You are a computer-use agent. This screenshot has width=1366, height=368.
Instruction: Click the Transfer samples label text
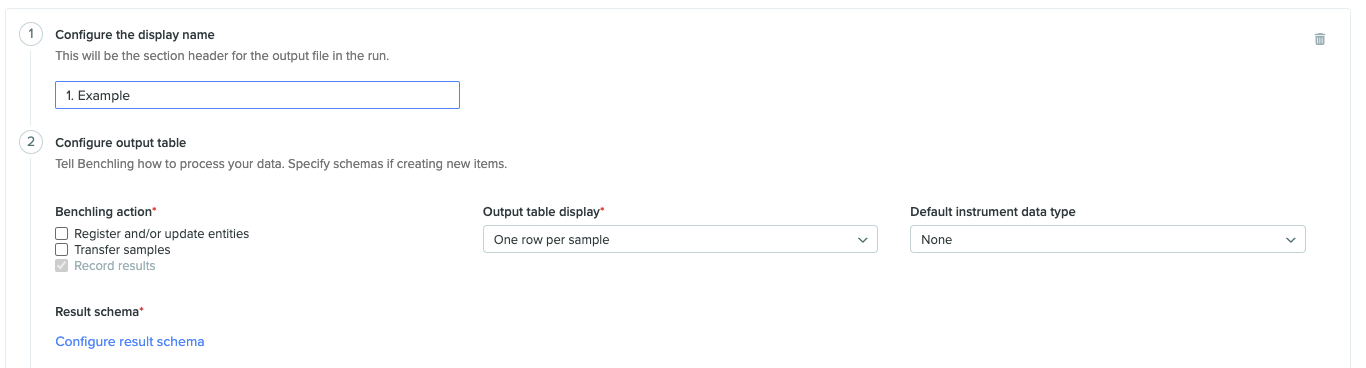coord(122,250)
